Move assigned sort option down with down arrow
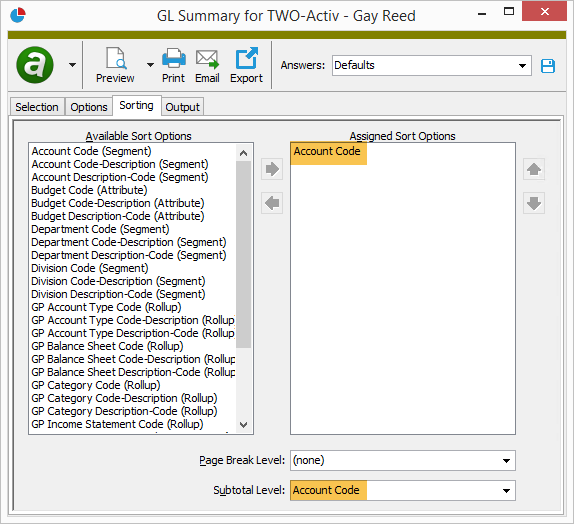Screen dimensions: 574x524 click(x=534, y=203)
